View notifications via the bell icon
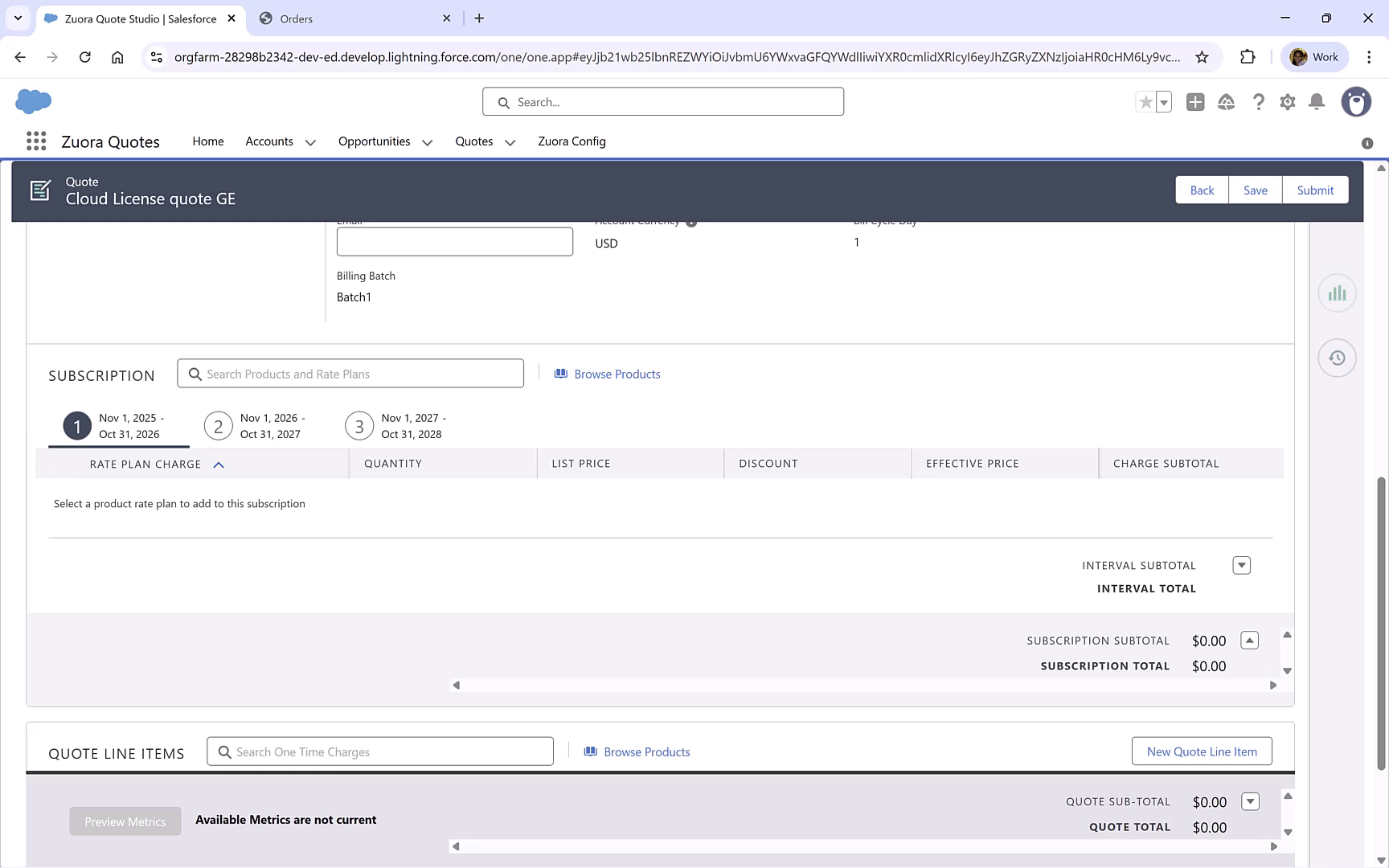This screenshot has height=868, width=1389. [1317, 102]
